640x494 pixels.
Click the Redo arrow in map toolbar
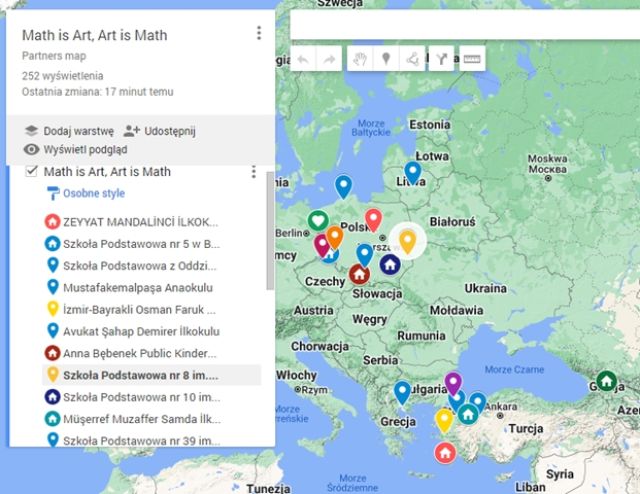tap(329, 60)
